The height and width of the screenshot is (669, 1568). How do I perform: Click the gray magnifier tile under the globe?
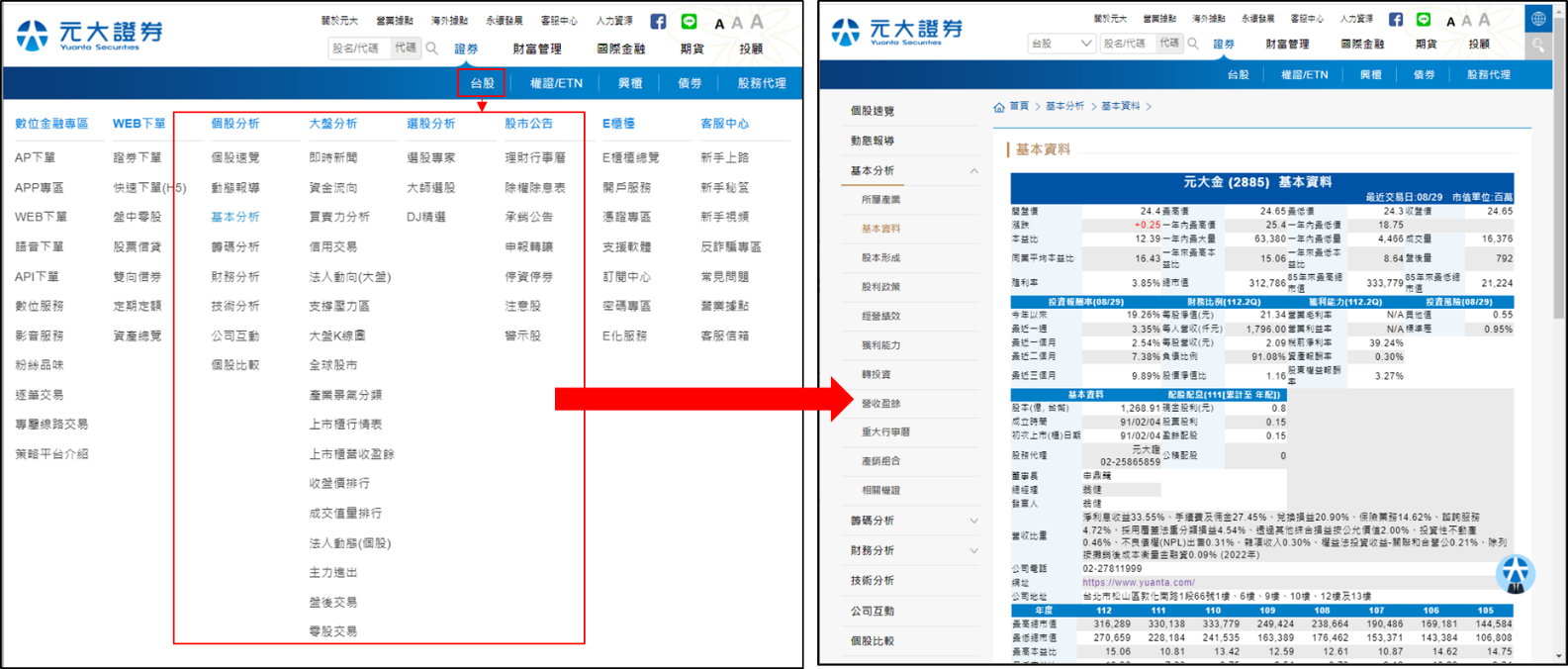point(1538,45)
